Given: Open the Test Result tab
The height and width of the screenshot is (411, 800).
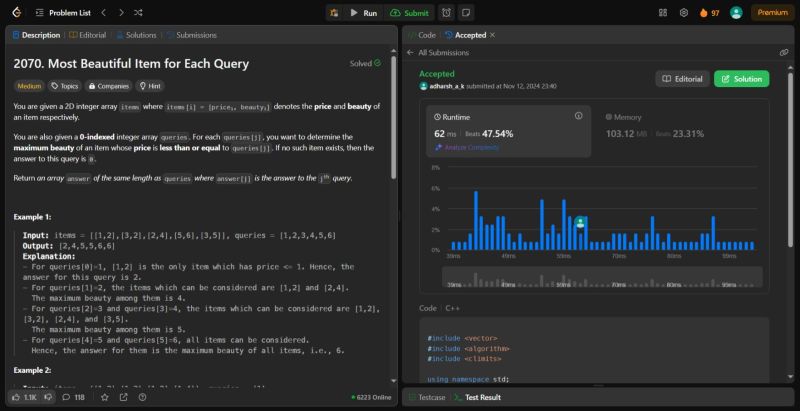Looking at the screenshot, I should tap(479, 397).
